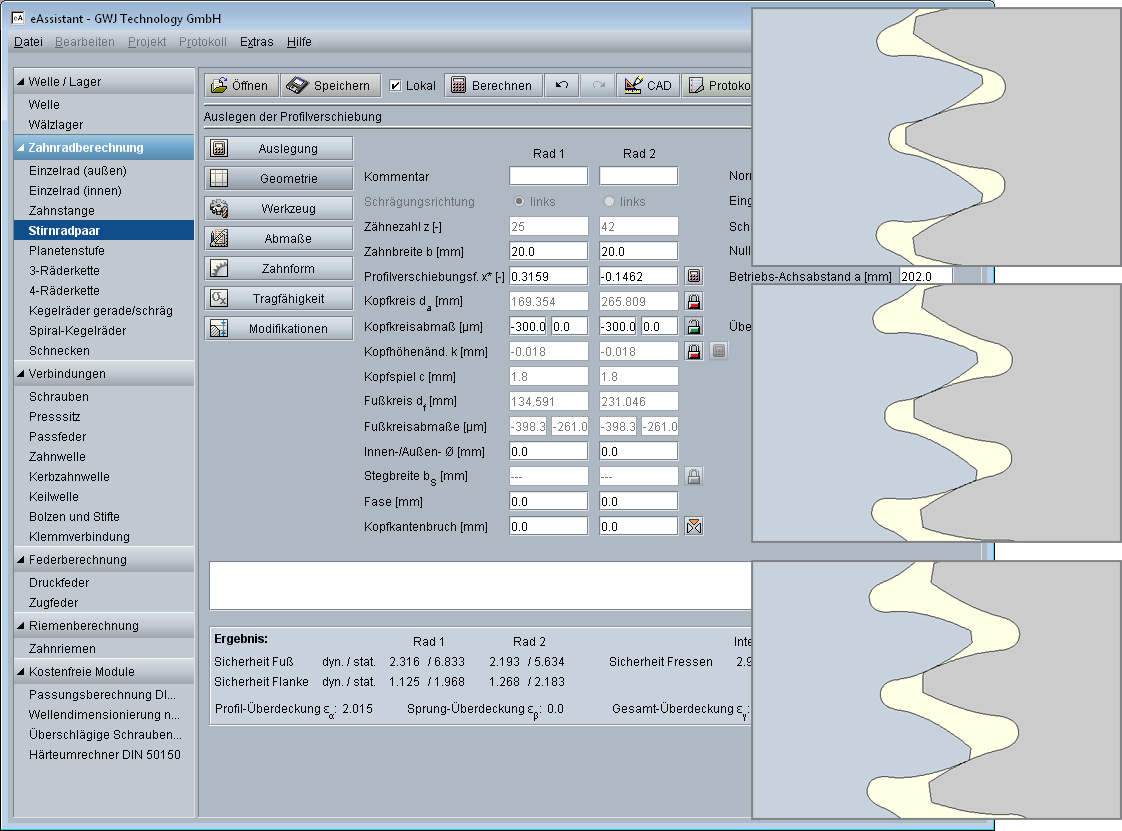
Task: Select Rad 2 links radio button
Action: (x=610, y=202)
